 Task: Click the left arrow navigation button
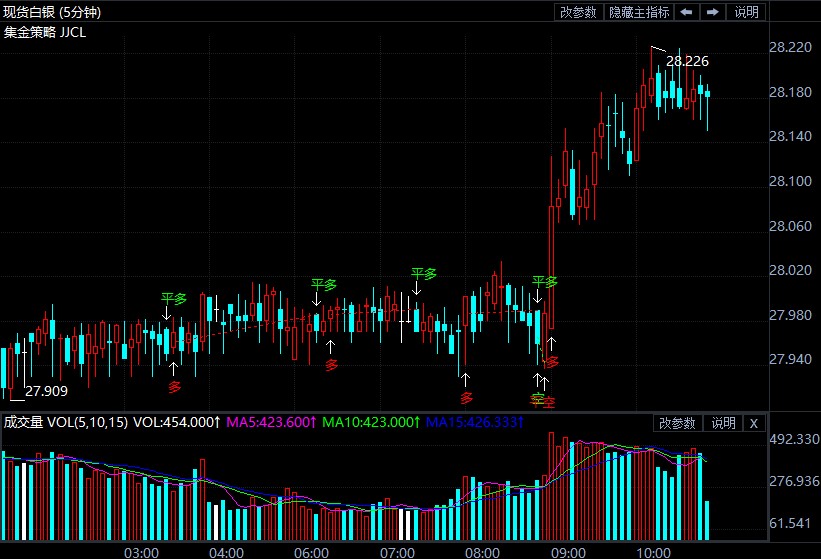point(686,12)
